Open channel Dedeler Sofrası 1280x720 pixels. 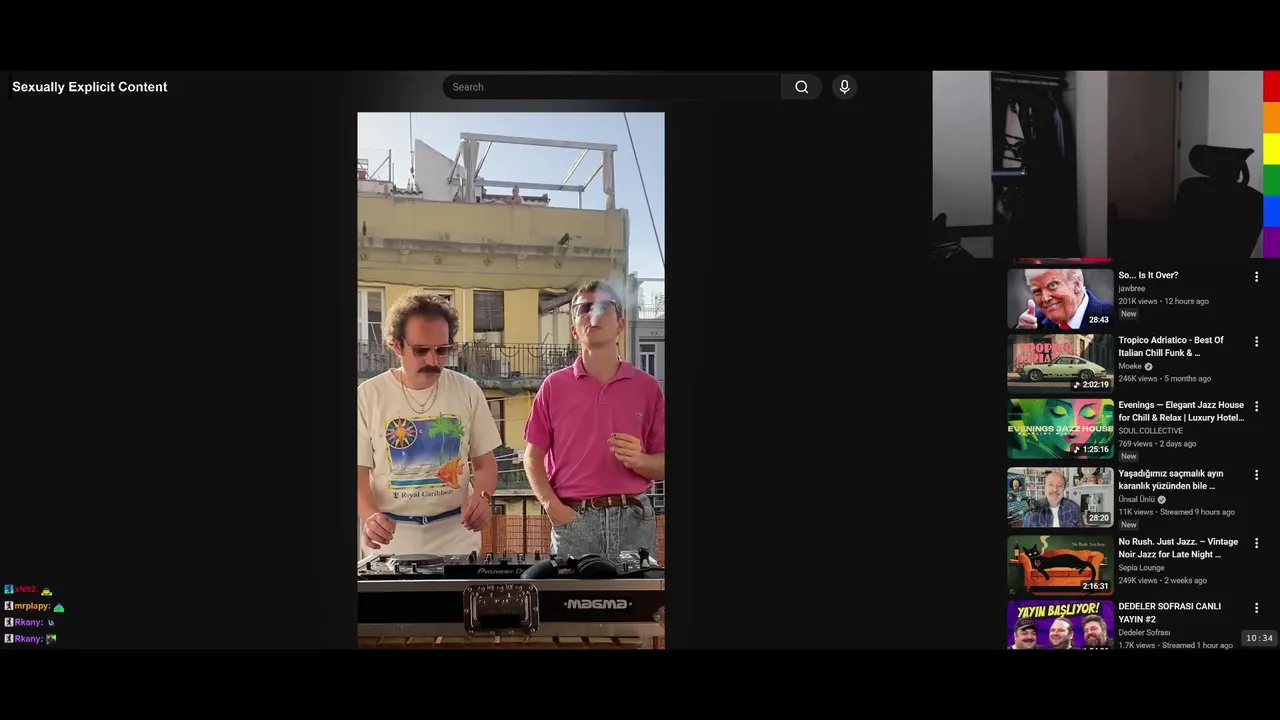click(x=1144, y=632)
